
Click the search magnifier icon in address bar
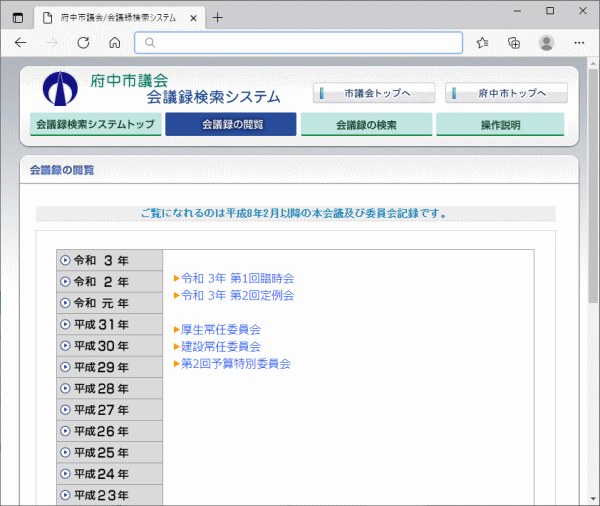[150, 42]
